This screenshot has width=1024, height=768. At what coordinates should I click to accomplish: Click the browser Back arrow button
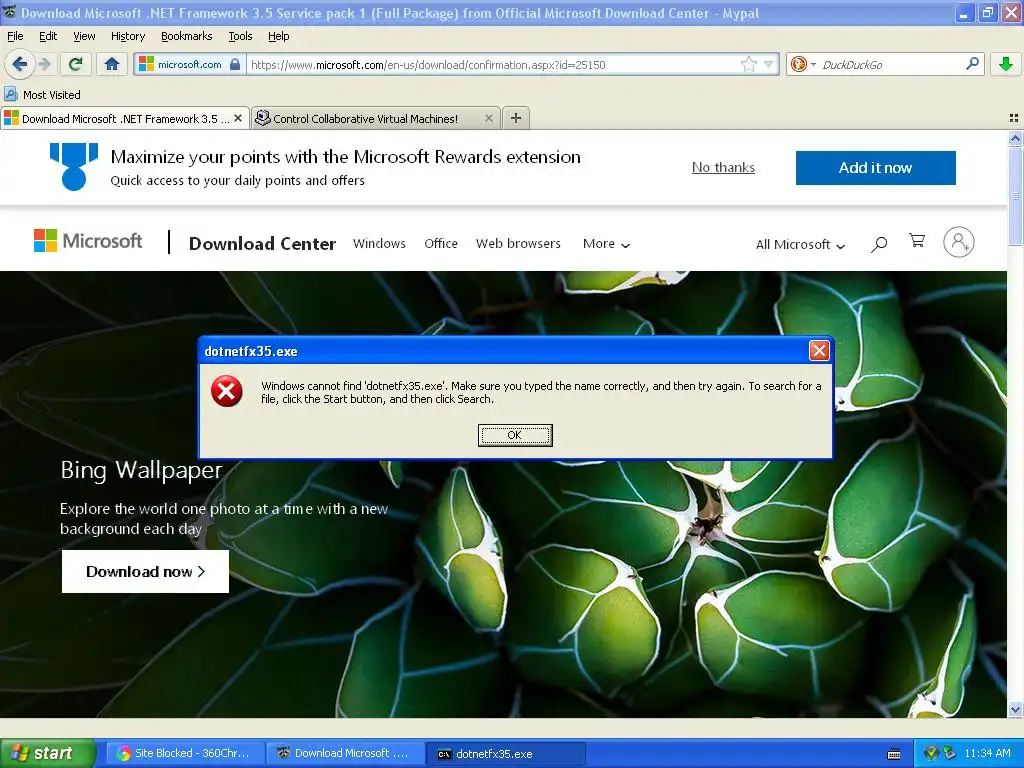[19, 64]
